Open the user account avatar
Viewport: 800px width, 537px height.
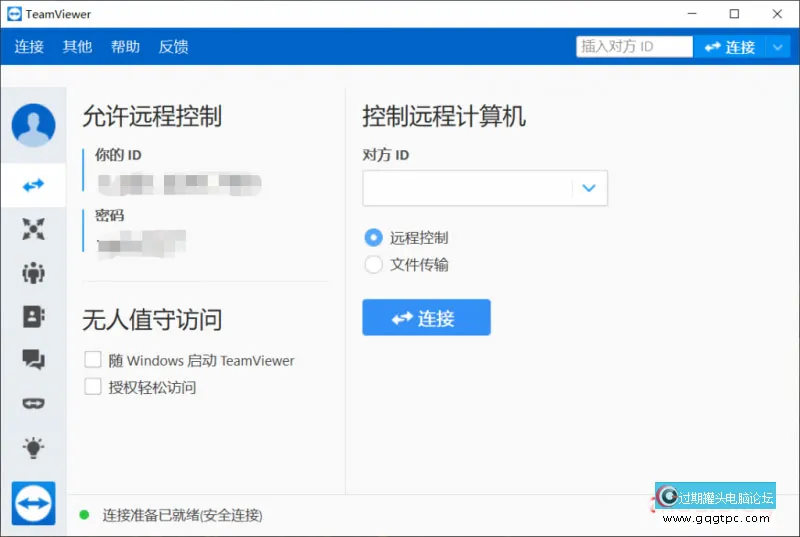coord(34,125)
